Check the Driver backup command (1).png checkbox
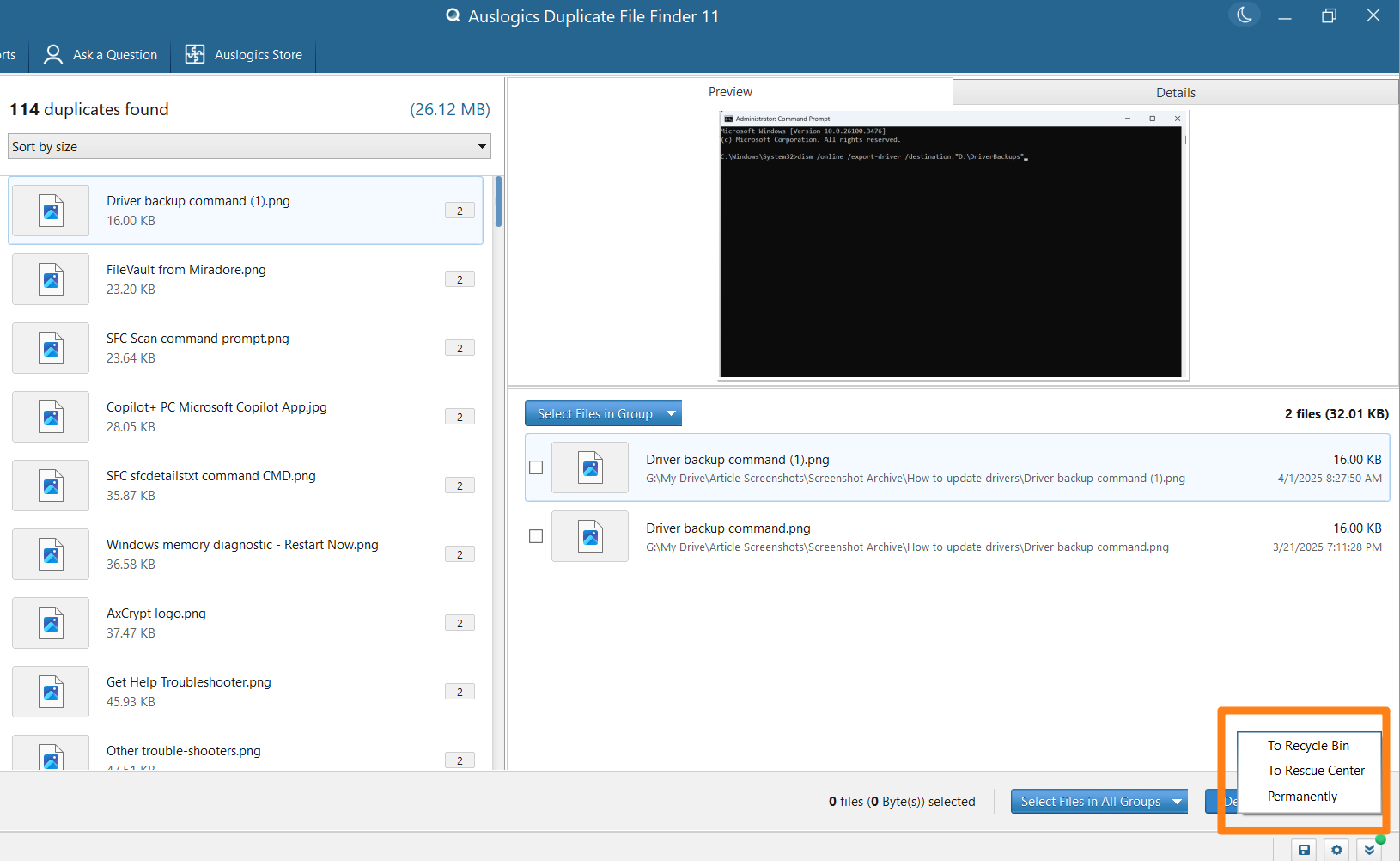1400x861 pixels. [536, 467]
